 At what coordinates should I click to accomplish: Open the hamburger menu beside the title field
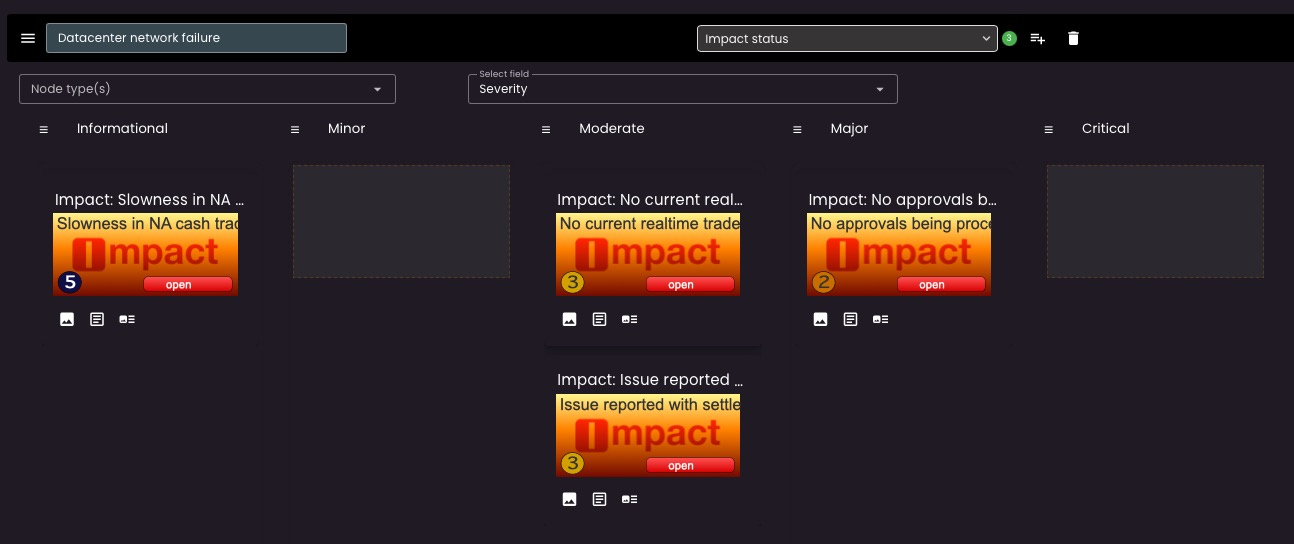[28, 38]
